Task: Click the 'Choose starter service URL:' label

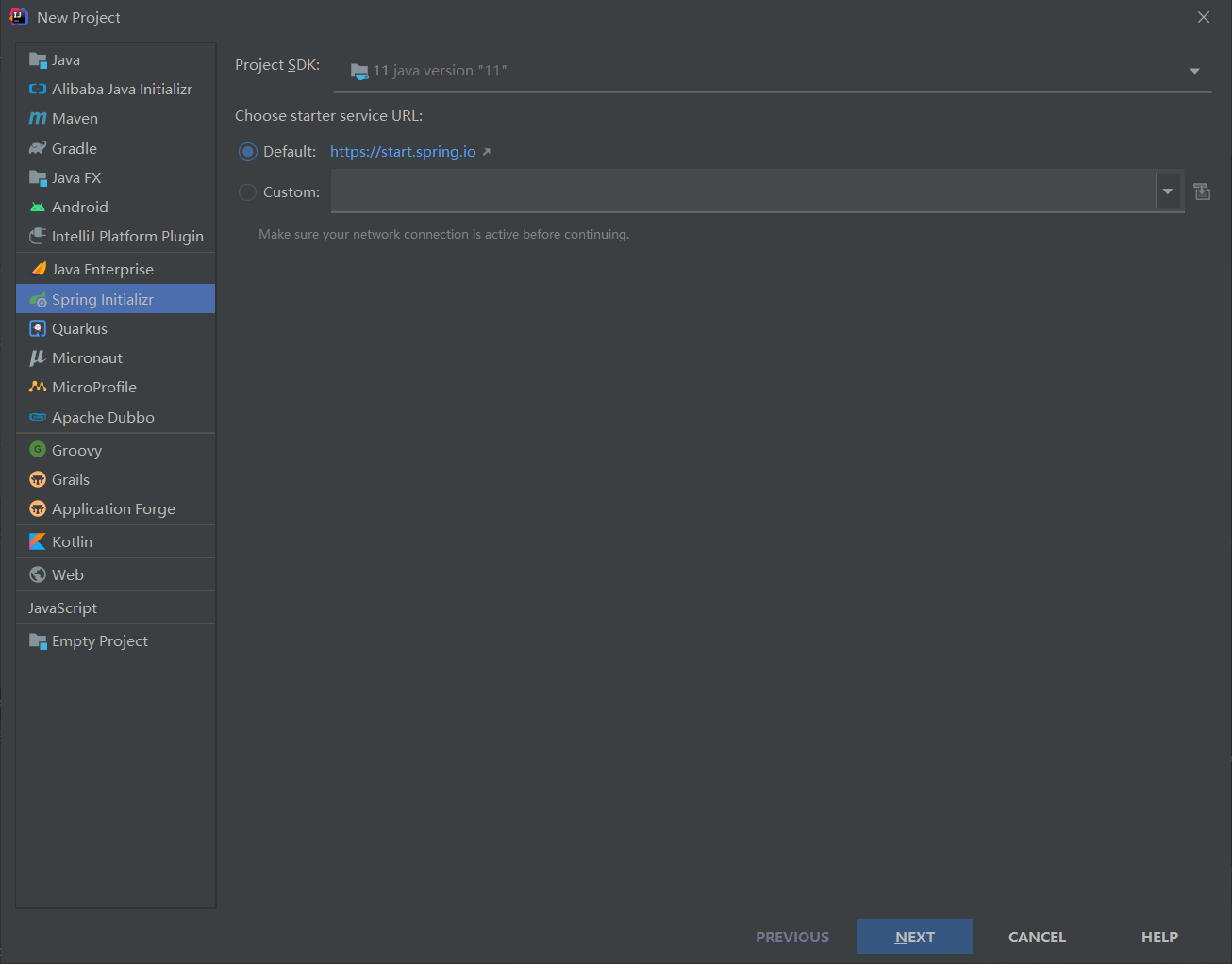Action: click(328, 116)
